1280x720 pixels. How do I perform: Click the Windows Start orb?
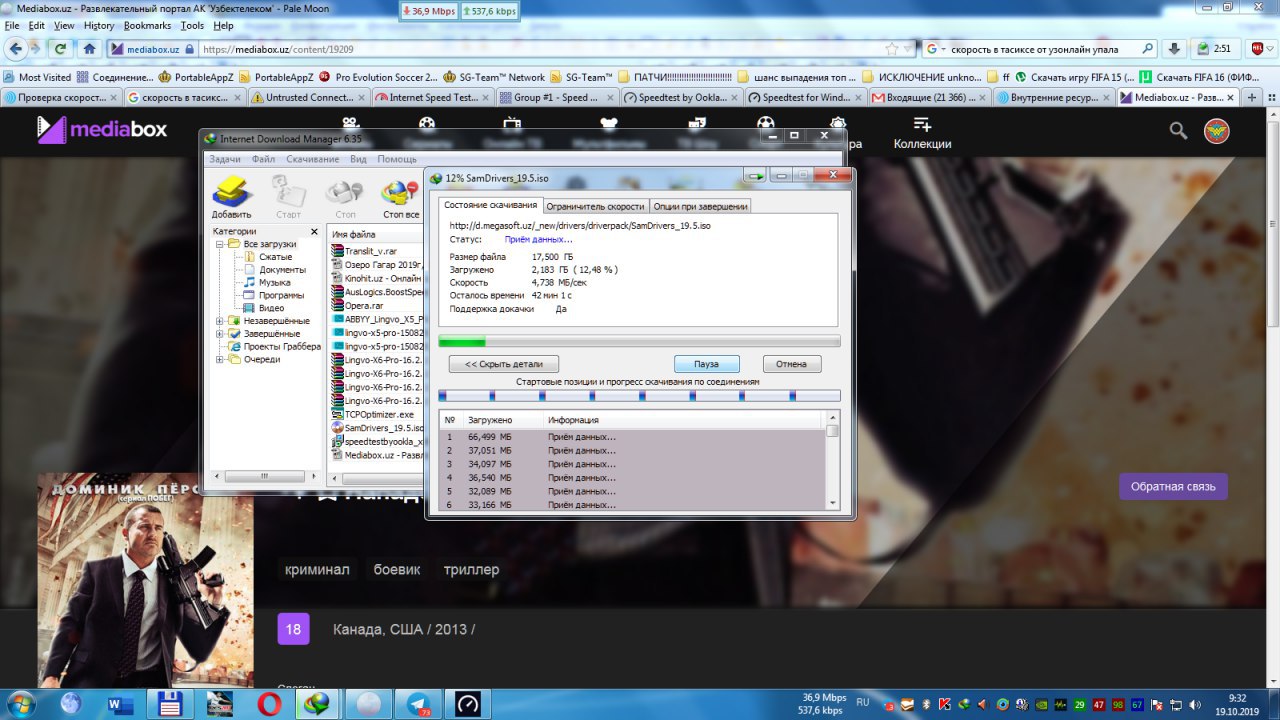coord(21,703)
